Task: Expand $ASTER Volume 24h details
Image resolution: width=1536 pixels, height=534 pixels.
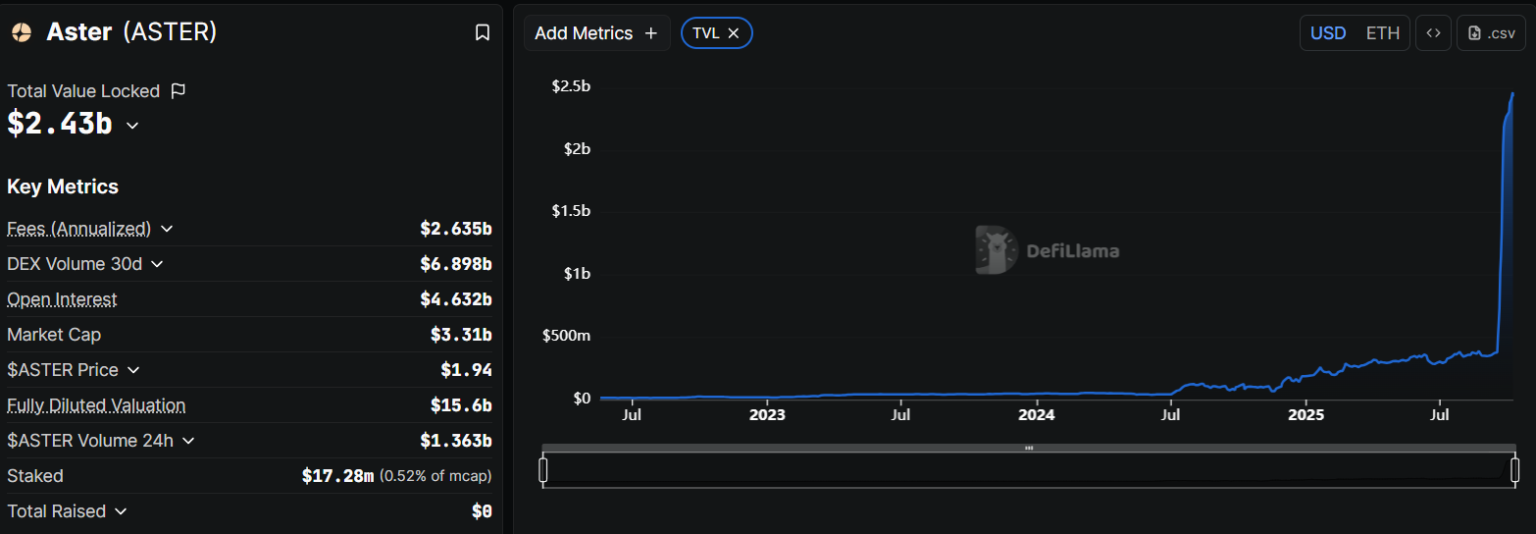Action: tap(188, 440)
